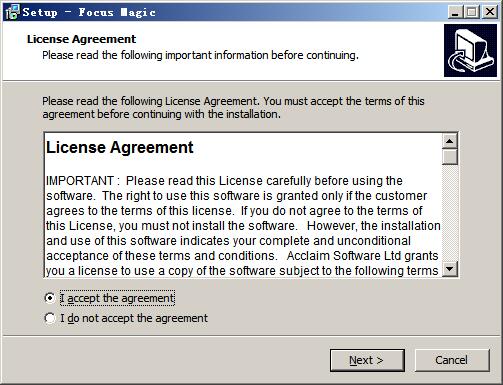Click the license scrollbar up arrow
This screenshot has height=385, width=503.
pos(450,141)
